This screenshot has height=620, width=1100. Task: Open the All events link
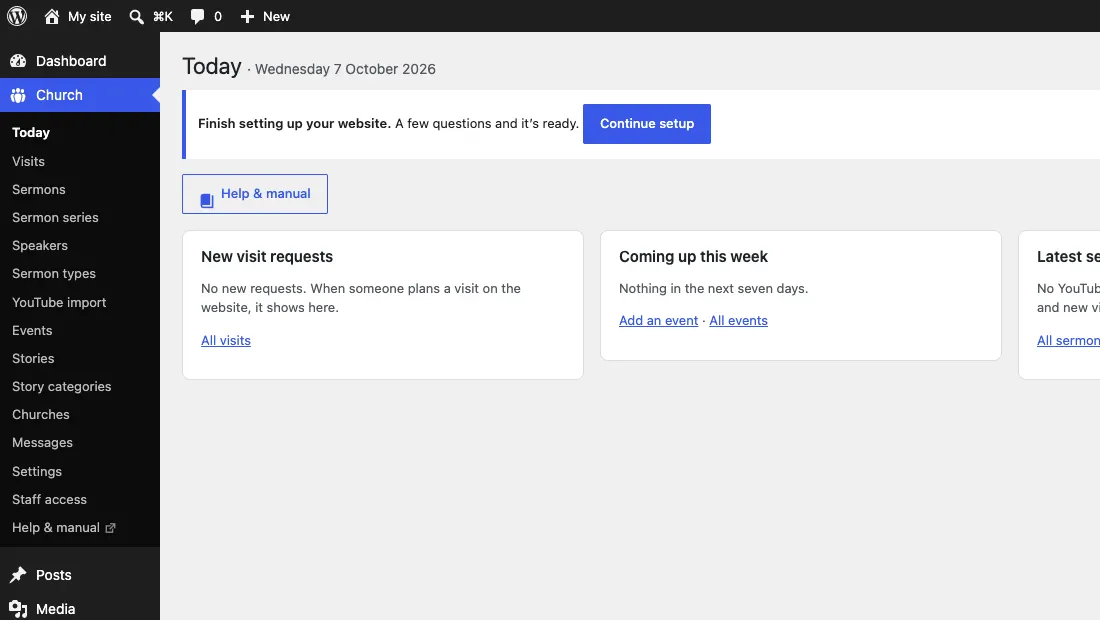click(x=738, y=321)
